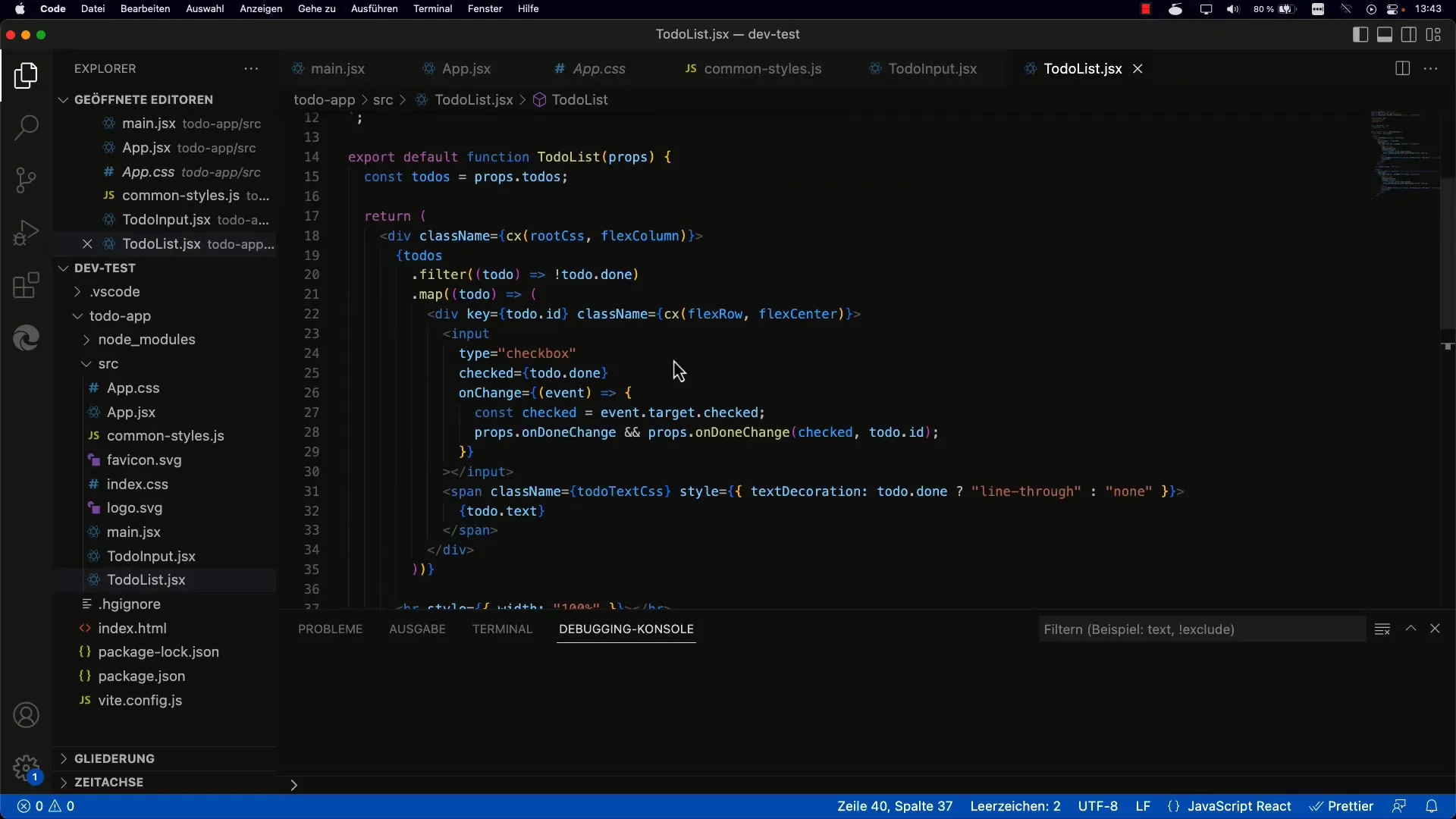Click the todo-app breadcrumb
This screenshot has width=1456, height=819.
tap(324, 100)
